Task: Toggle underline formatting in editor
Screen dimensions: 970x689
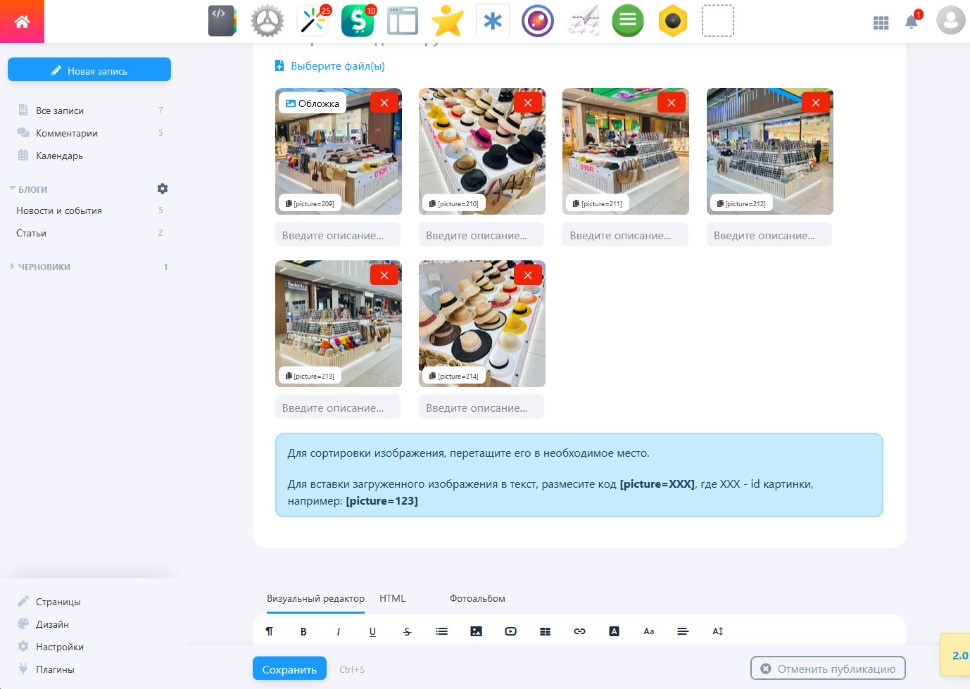Action: pyautogui.click(x=372, y=631)
